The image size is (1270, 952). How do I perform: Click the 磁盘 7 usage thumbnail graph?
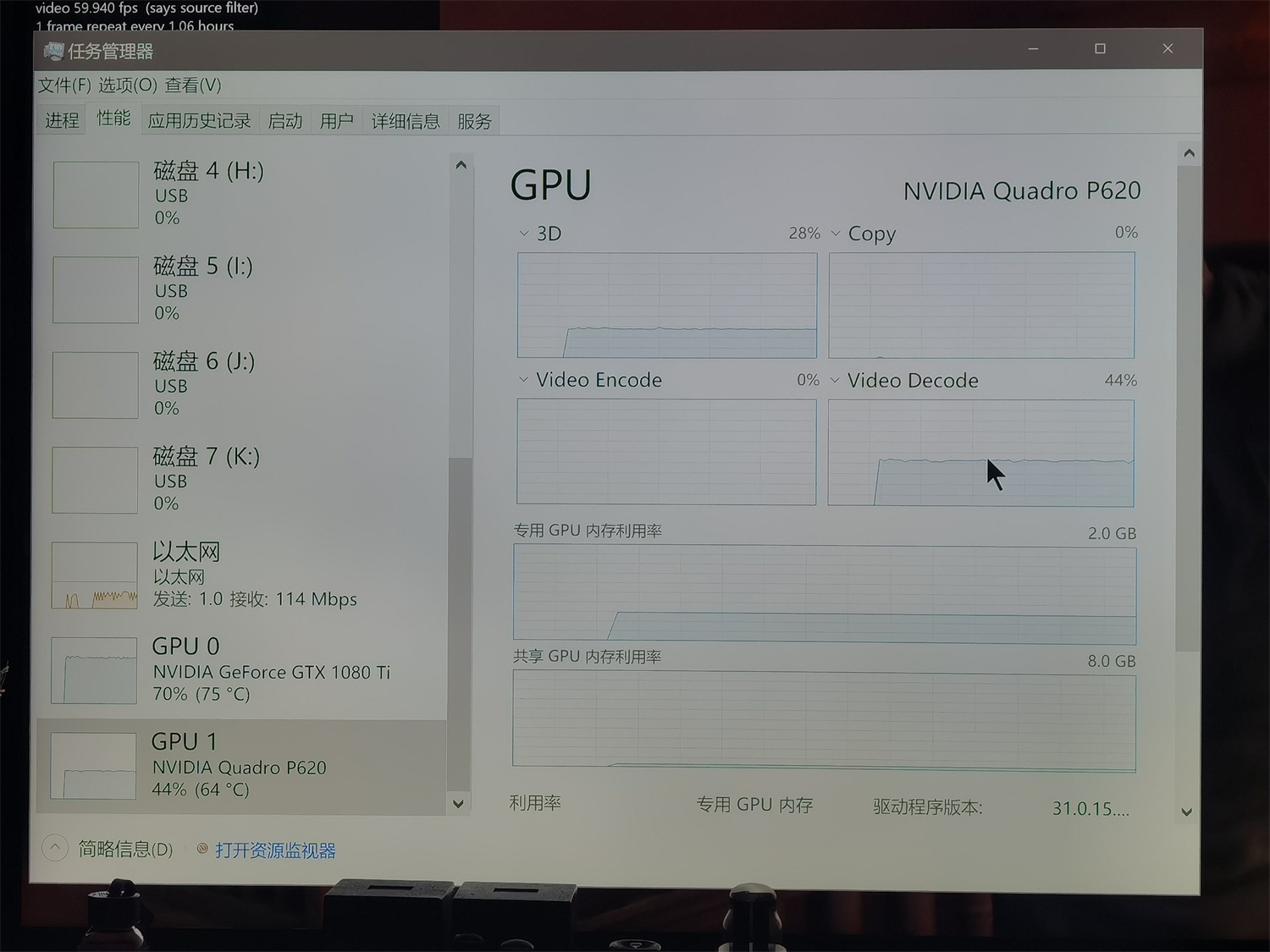pos(95,480)
